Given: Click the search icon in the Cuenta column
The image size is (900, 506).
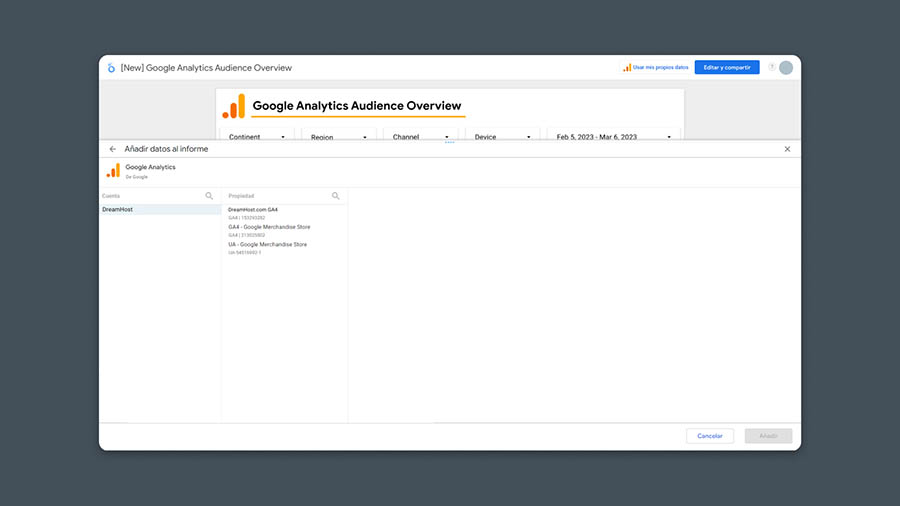Looking at the screenshot, I should (209, 196).
